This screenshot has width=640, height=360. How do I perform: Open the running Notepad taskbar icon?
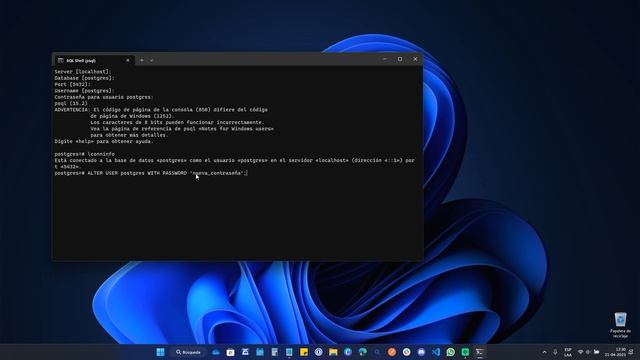coord(289,352)
